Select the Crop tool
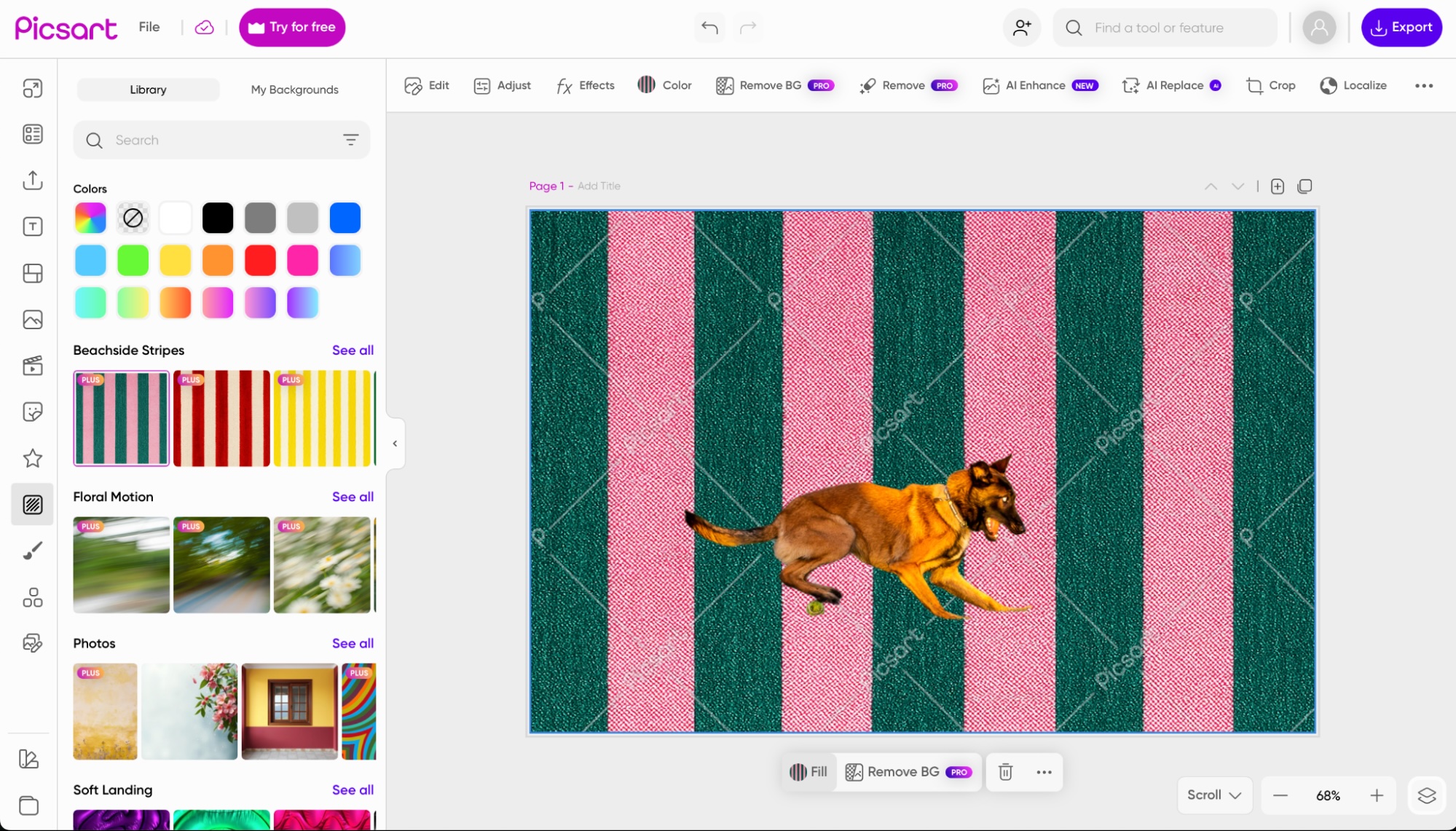The height and width of the screenshot is (831, 1456). pos(1271,86)
